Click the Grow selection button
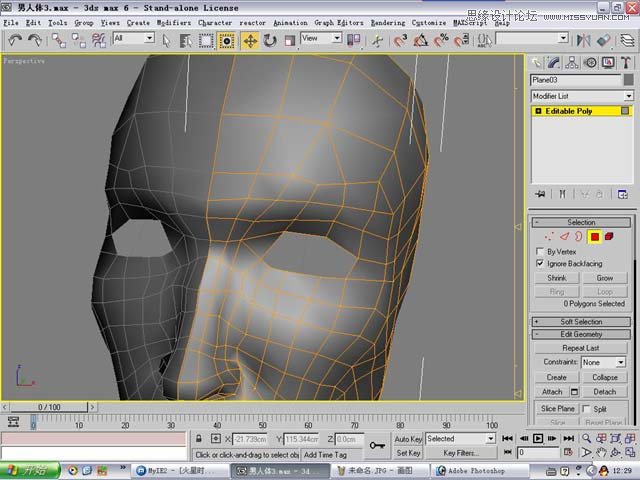The height and width of the screenshot is (480, 640). point(605,278)
